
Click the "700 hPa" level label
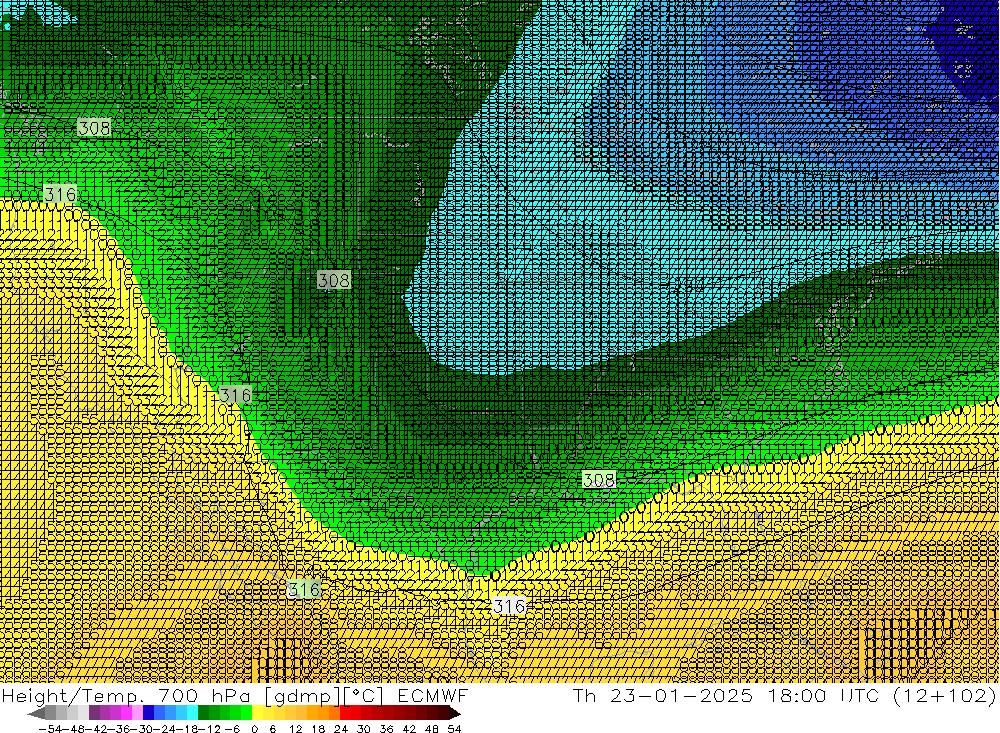(205, 695)
